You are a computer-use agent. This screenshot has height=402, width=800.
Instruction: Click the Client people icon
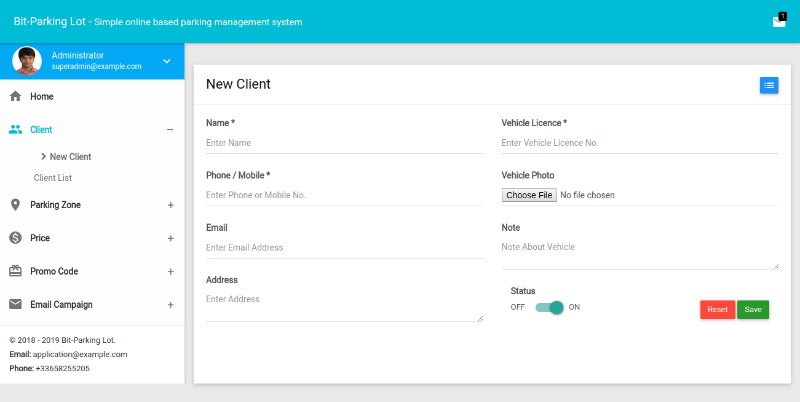click(15, 130)
